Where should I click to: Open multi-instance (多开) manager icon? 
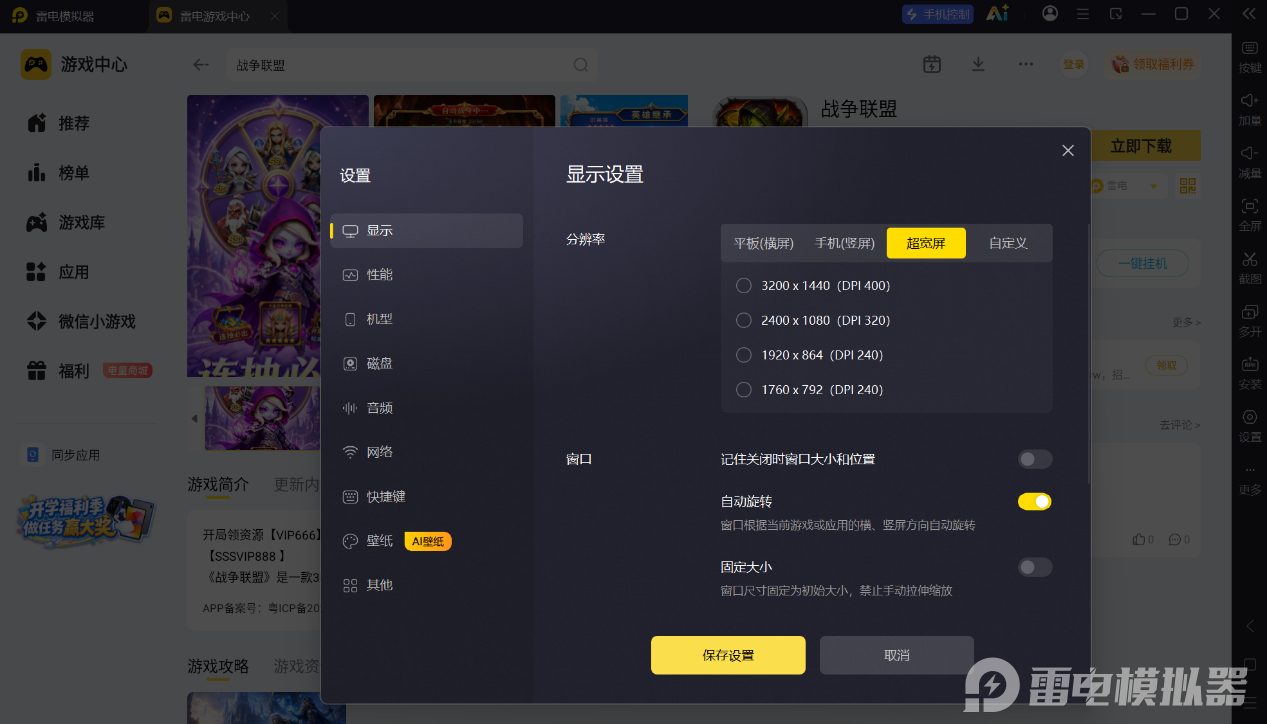click(1250, 311)
